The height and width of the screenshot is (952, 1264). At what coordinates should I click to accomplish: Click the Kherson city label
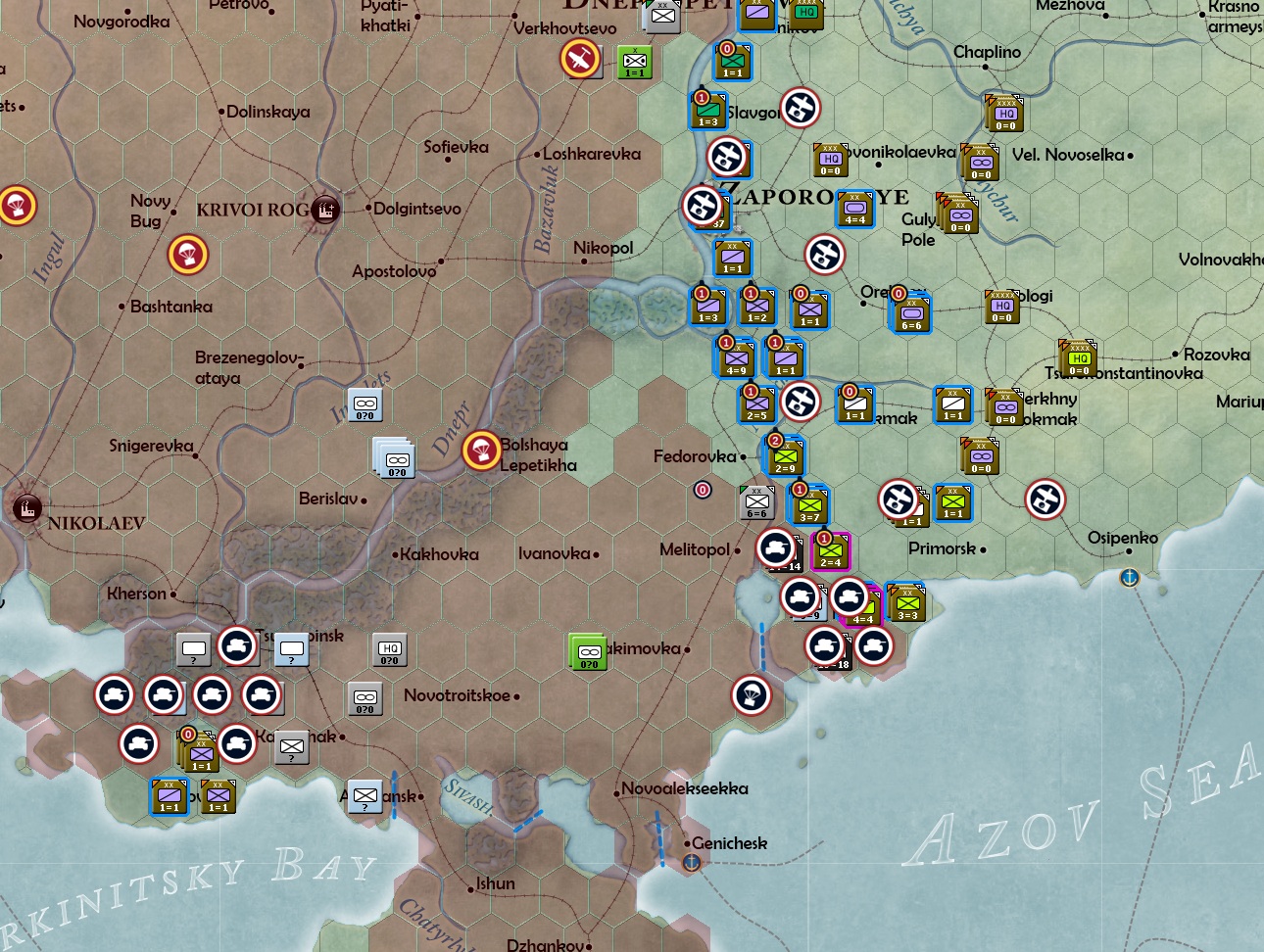click(x=136, y=594)
